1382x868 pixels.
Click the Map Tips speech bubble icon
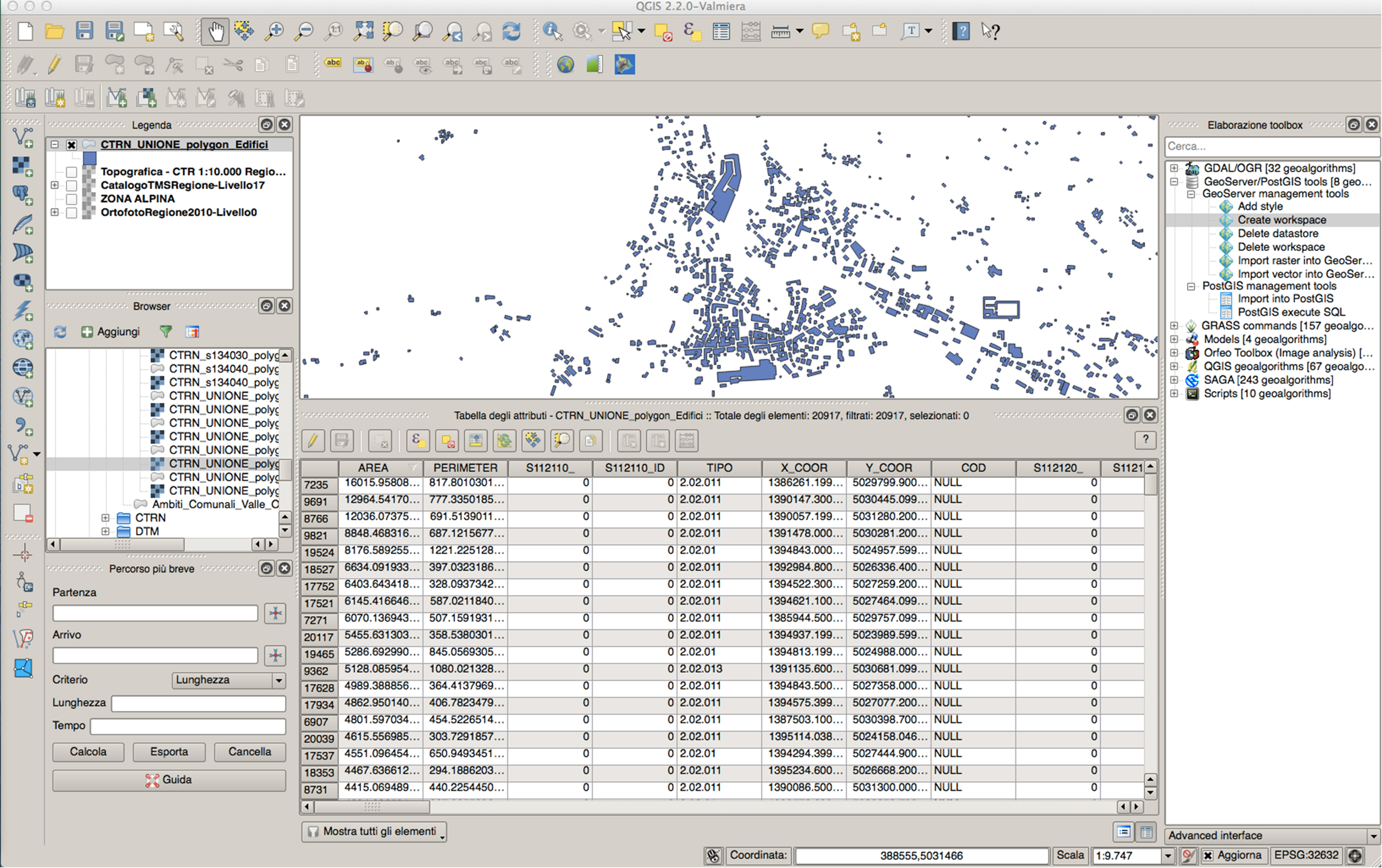[821, 31]
